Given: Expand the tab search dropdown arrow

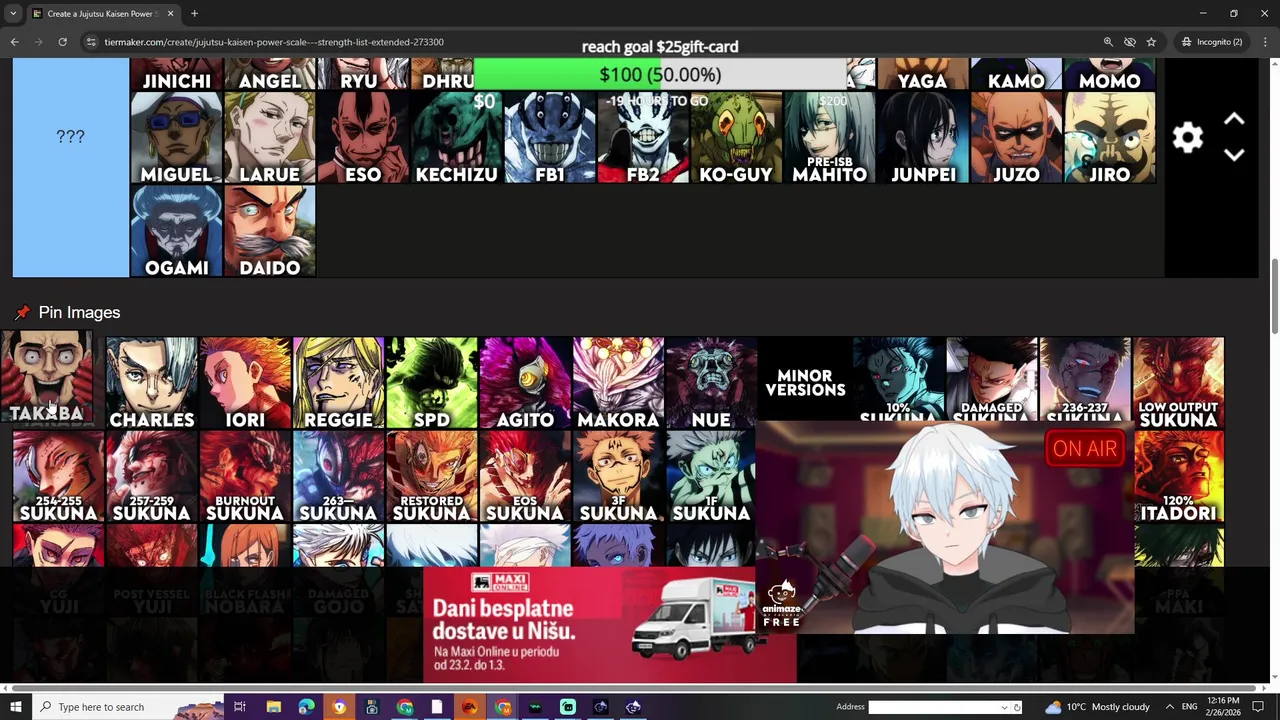Looking at the screenshot, I should [x=13, y=14].
